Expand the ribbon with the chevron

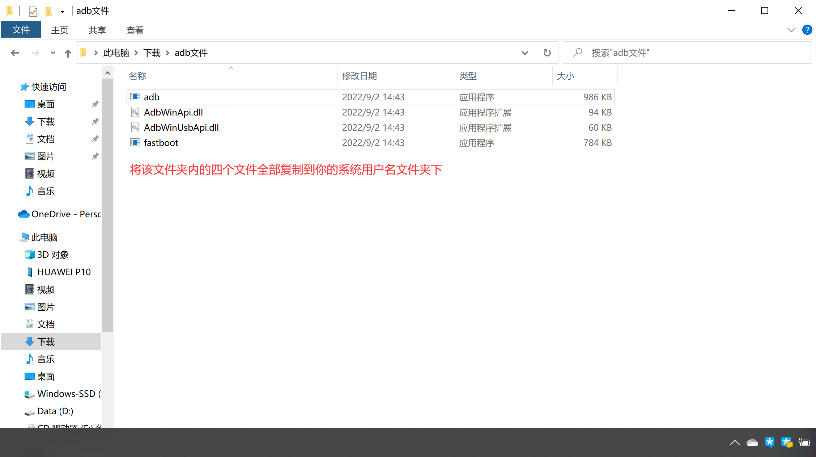click(x=790, y=30)
